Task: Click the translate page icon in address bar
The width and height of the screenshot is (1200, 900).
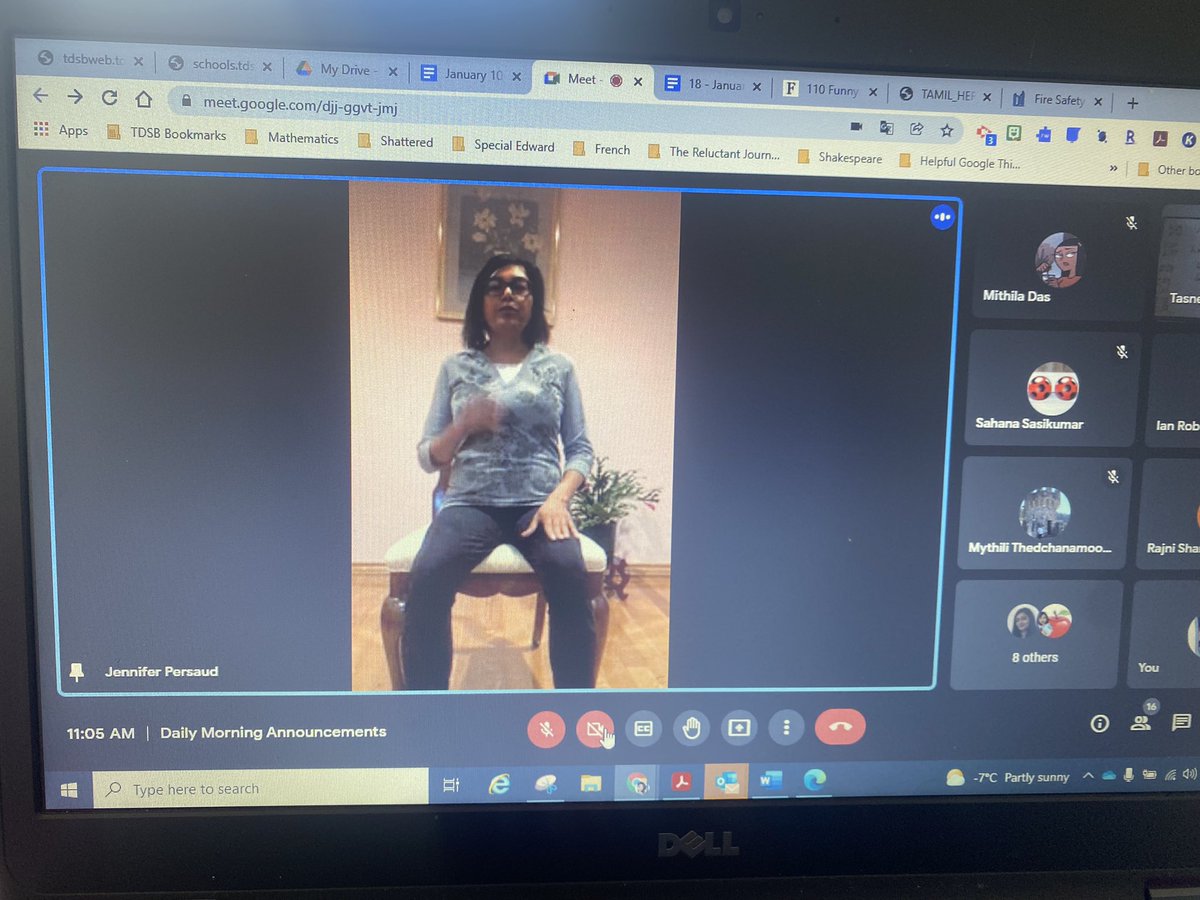Action: 886,128
